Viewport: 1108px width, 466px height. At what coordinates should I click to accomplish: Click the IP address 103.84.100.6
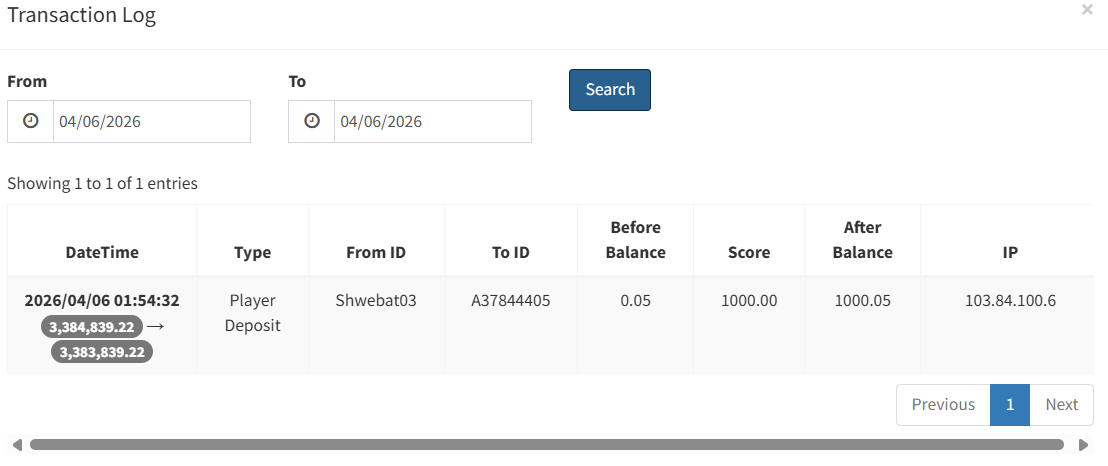click(x=1010, y=300)
